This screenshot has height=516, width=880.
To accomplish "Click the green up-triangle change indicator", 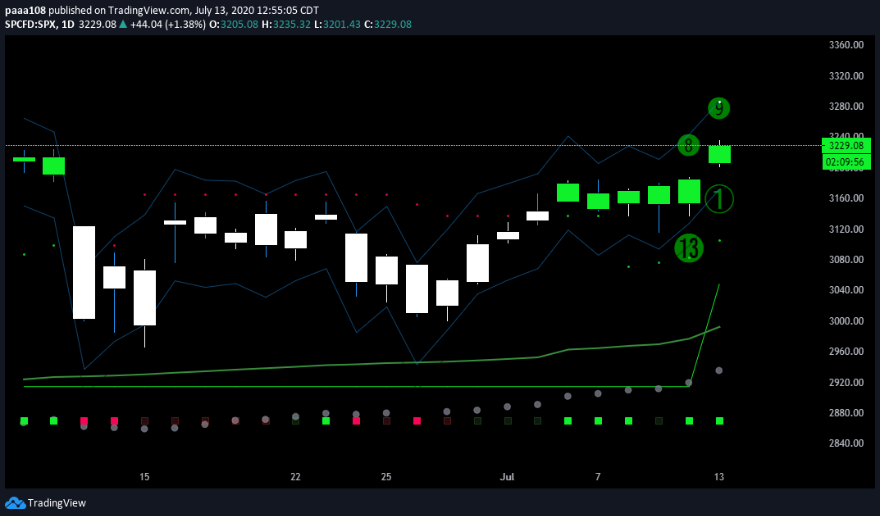I will pos(123,24).
